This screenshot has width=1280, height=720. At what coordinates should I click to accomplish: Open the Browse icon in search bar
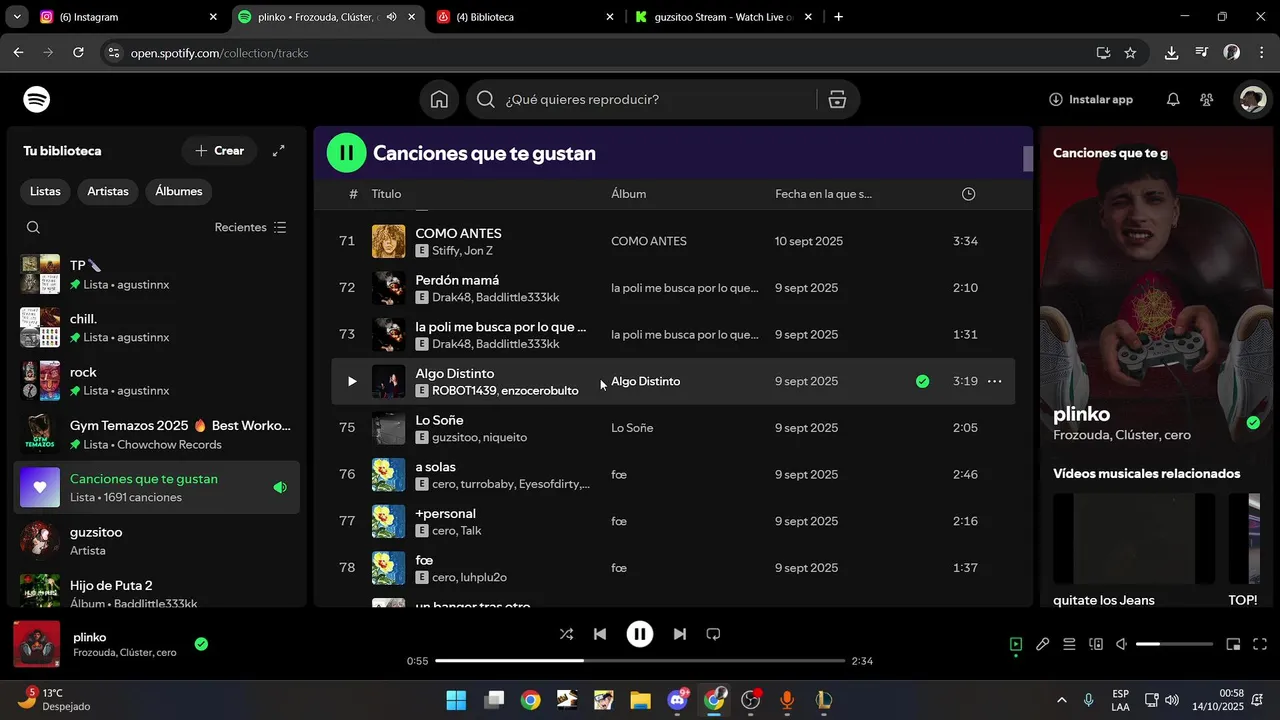tap(837, 99)
